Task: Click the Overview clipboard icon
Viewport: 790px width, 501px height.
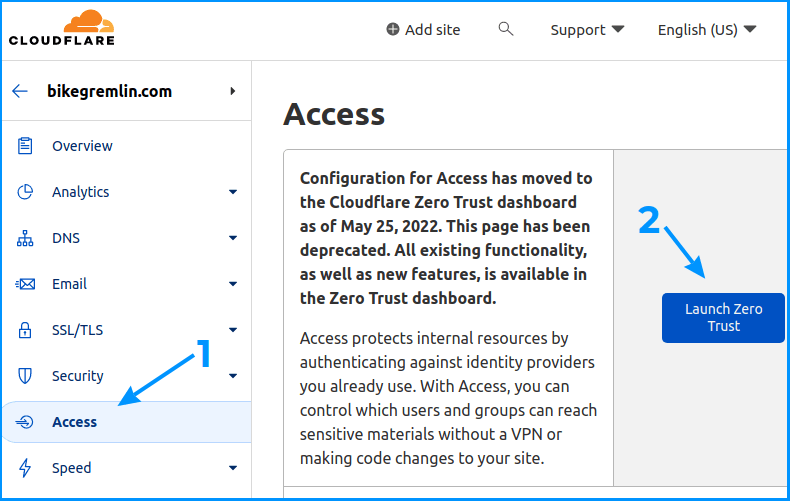Action: pyautogui.click(x=25, y=146)
